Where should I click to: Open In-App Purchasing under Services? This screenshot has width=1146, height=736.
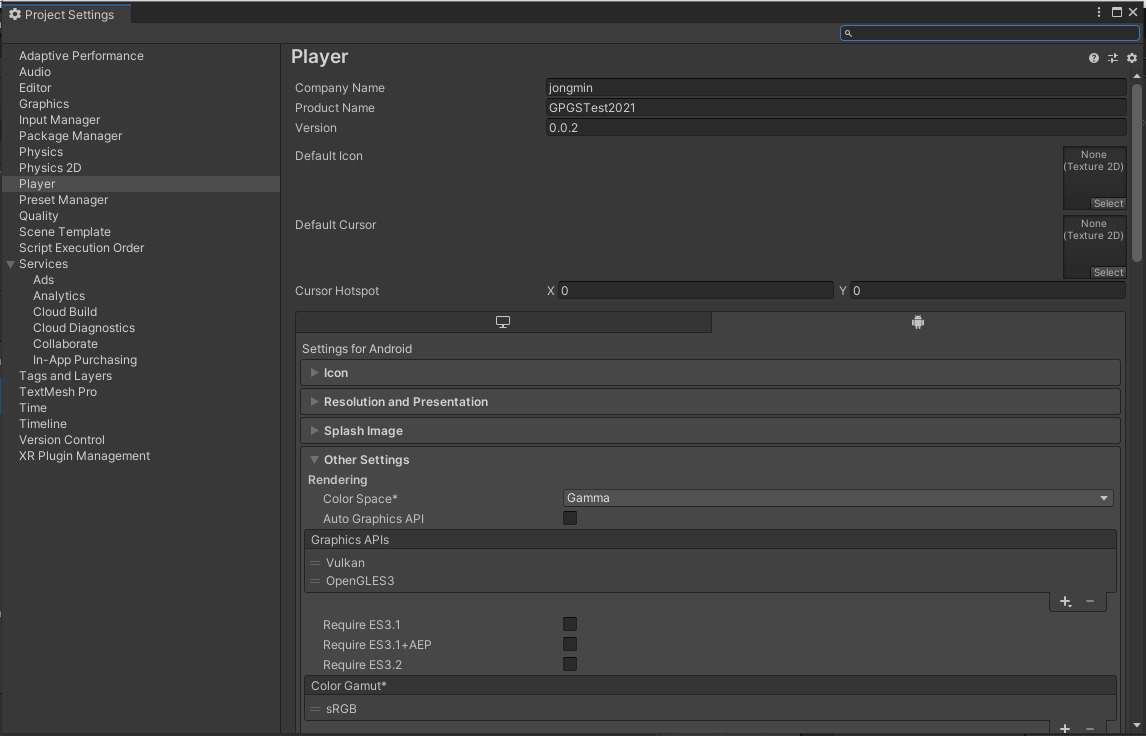click(x=85, y=360)
